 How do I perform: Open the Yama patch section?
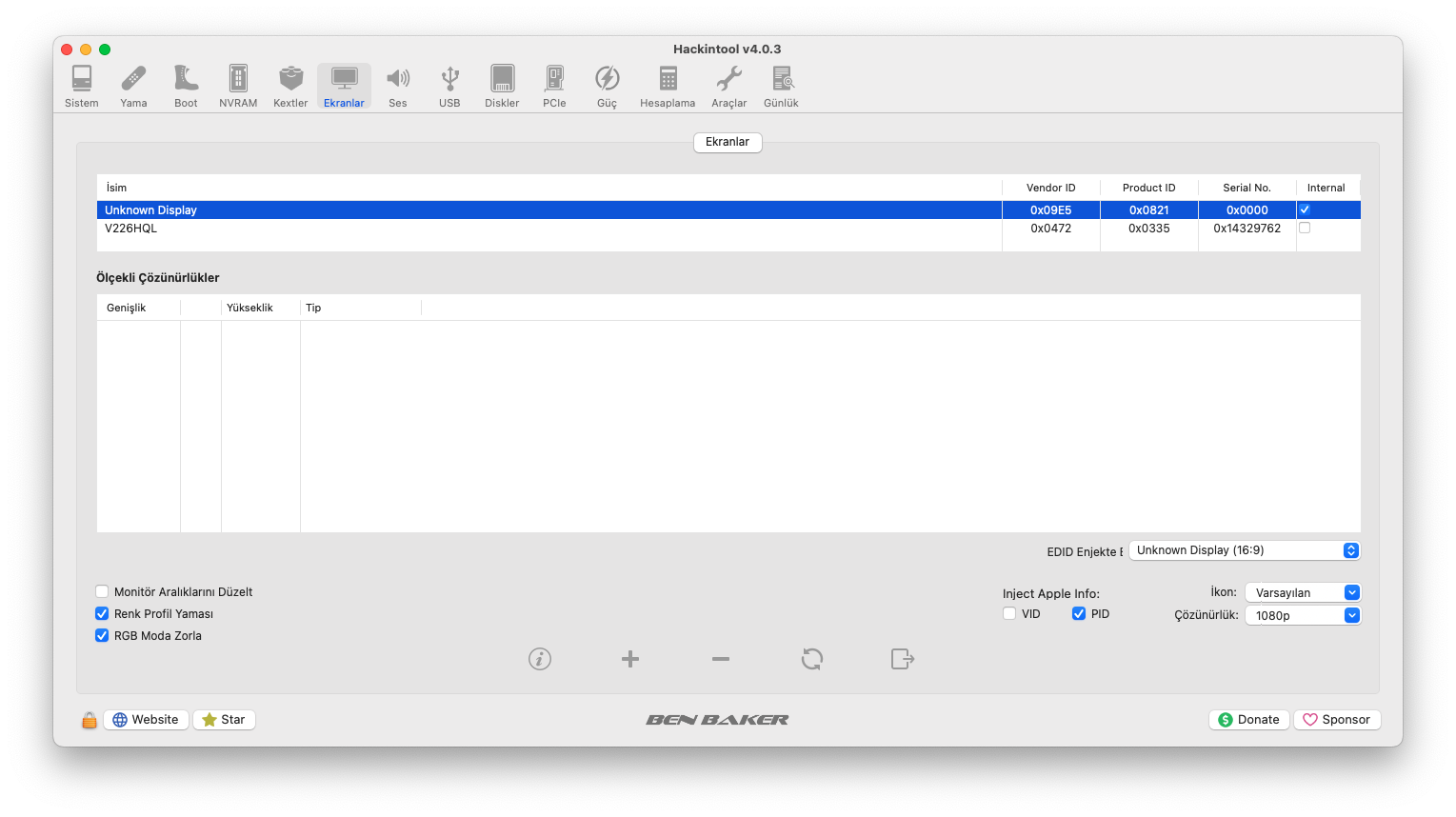(x=133, y=86)
